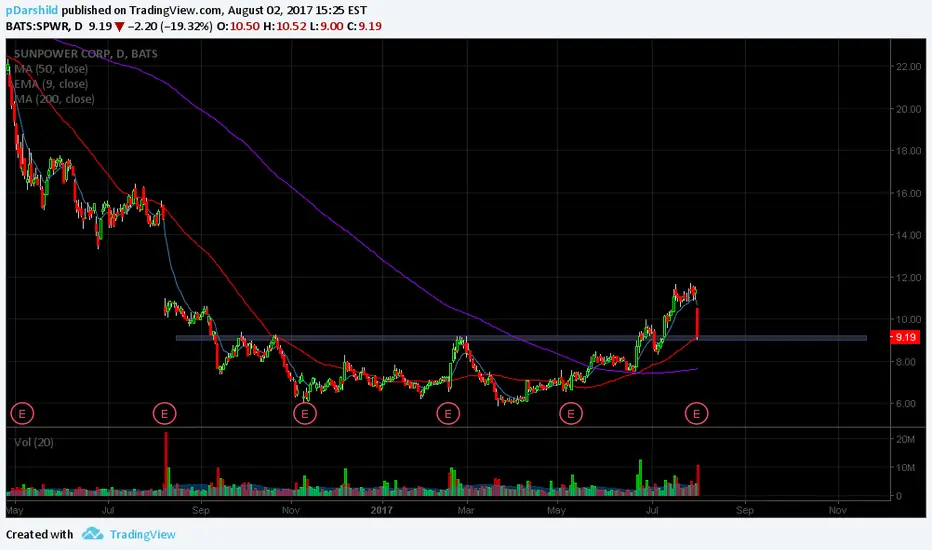Click the −2.20 (−19.32%) change value

point(170,26)
